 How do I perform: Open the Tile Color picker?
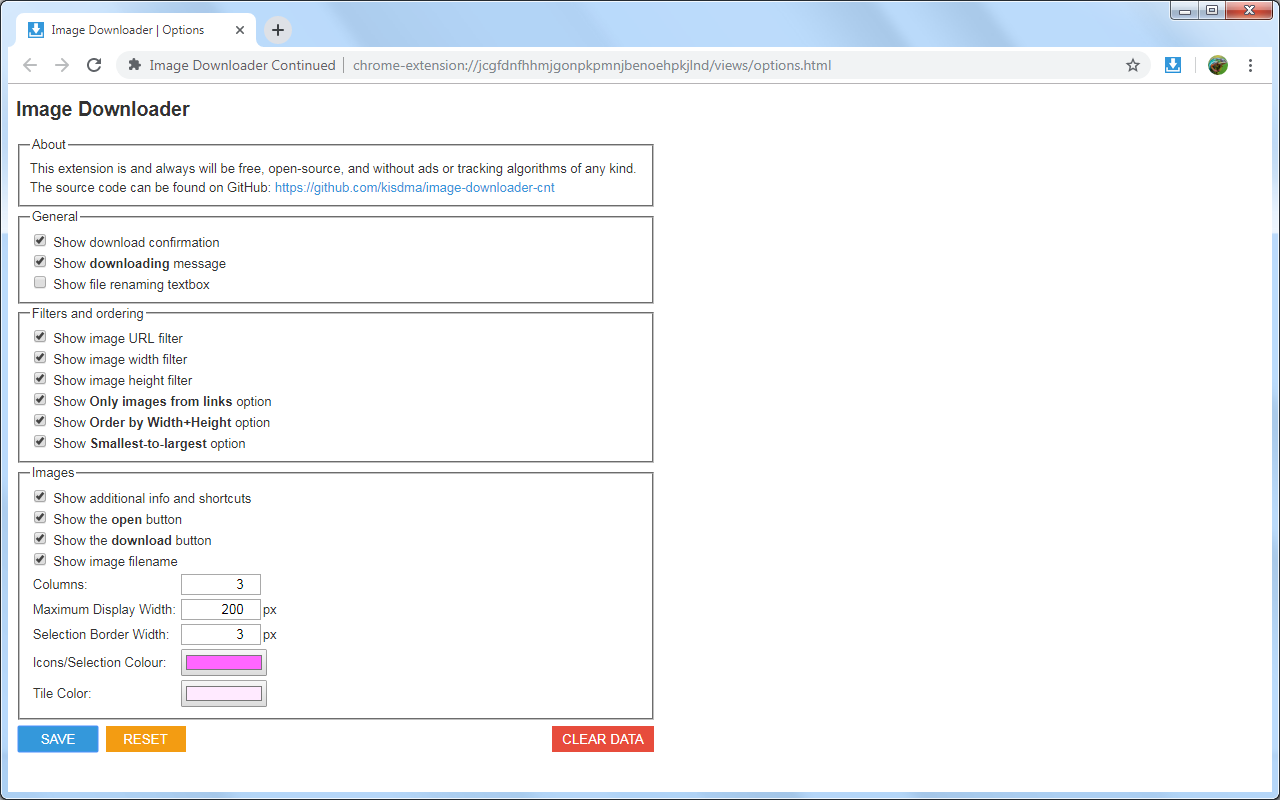(x=224, y=693)
